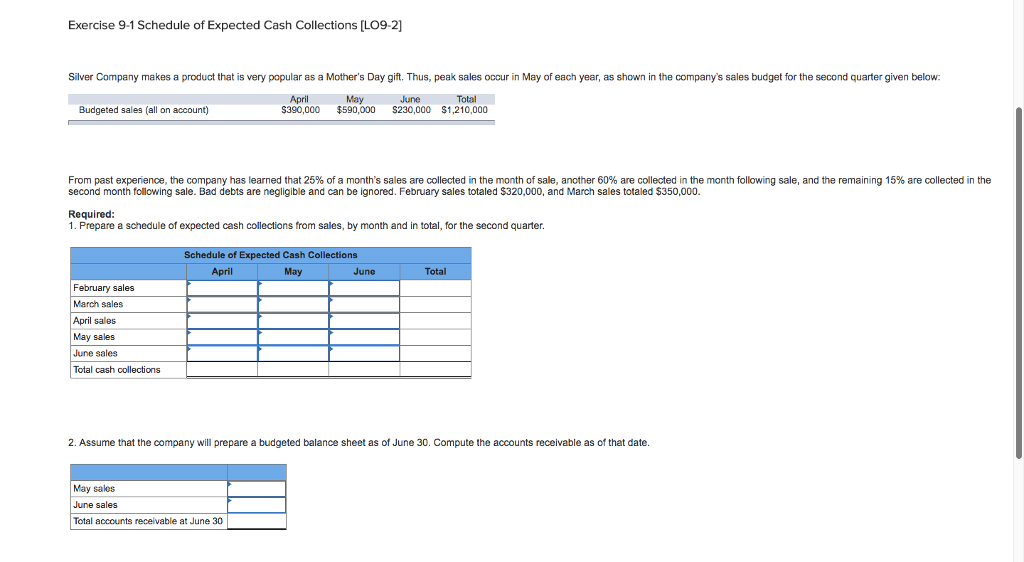Click March sales April input cell
This screenshot has width=1024, height=562.
tap(222, 304)
